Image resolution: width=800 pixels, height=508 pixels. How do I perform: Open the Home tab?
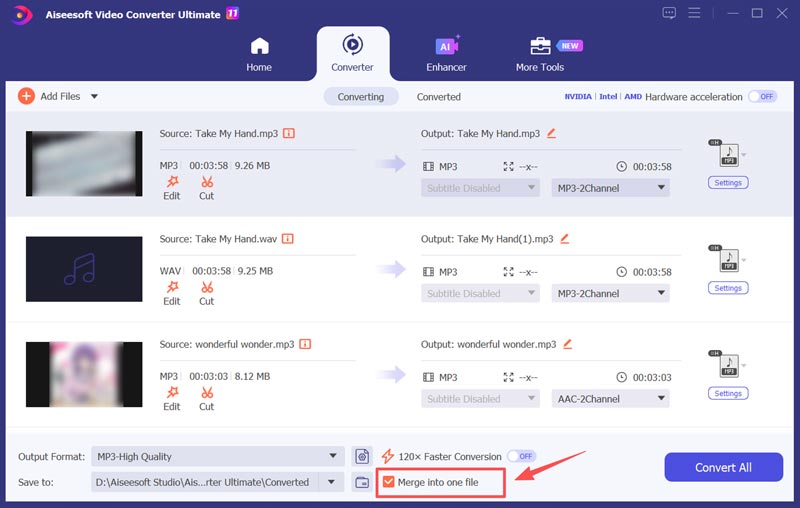tap(259, 54)
